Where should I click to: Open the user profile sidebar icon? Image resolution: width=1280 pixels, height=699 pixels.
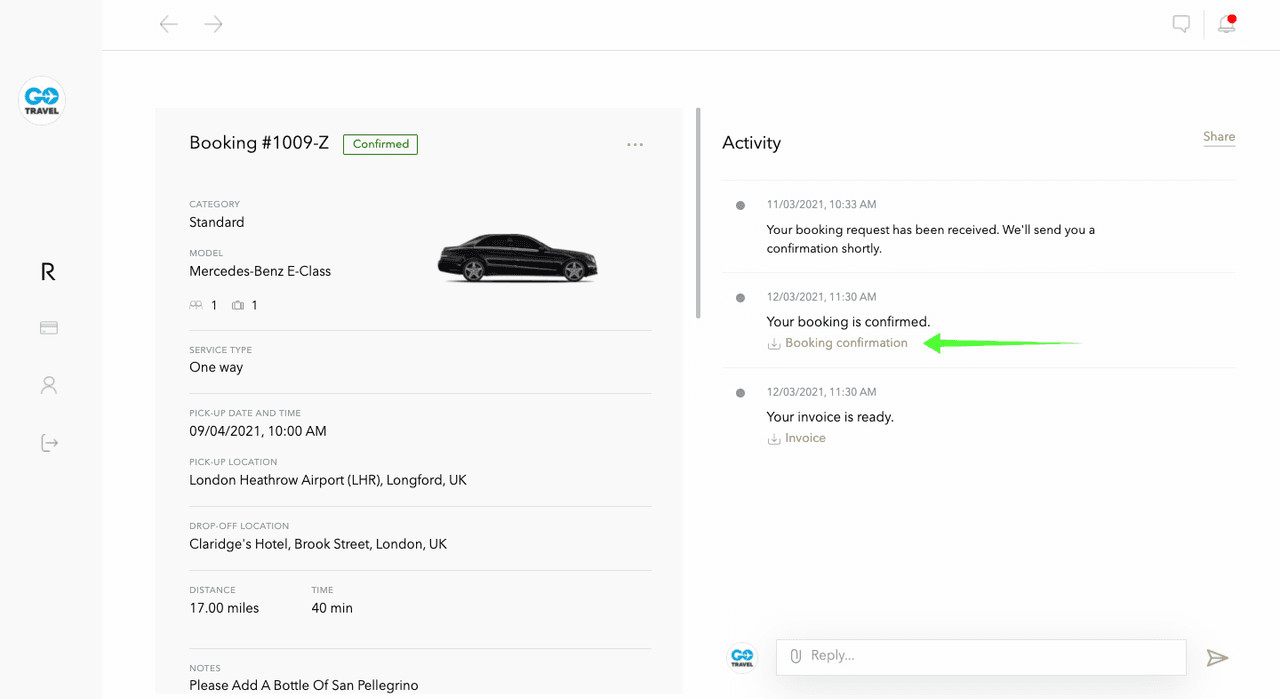pos(48,385)
